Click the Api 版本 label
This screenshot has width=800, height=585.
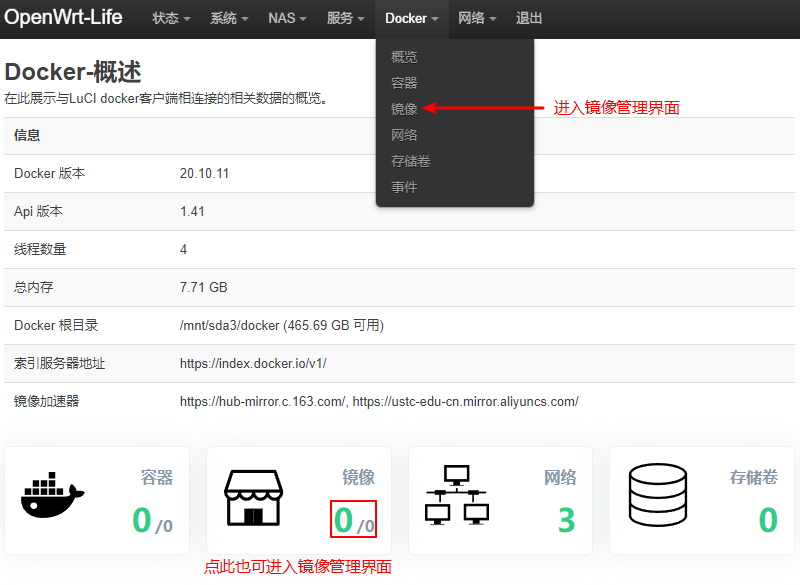(x=38, y=212)
